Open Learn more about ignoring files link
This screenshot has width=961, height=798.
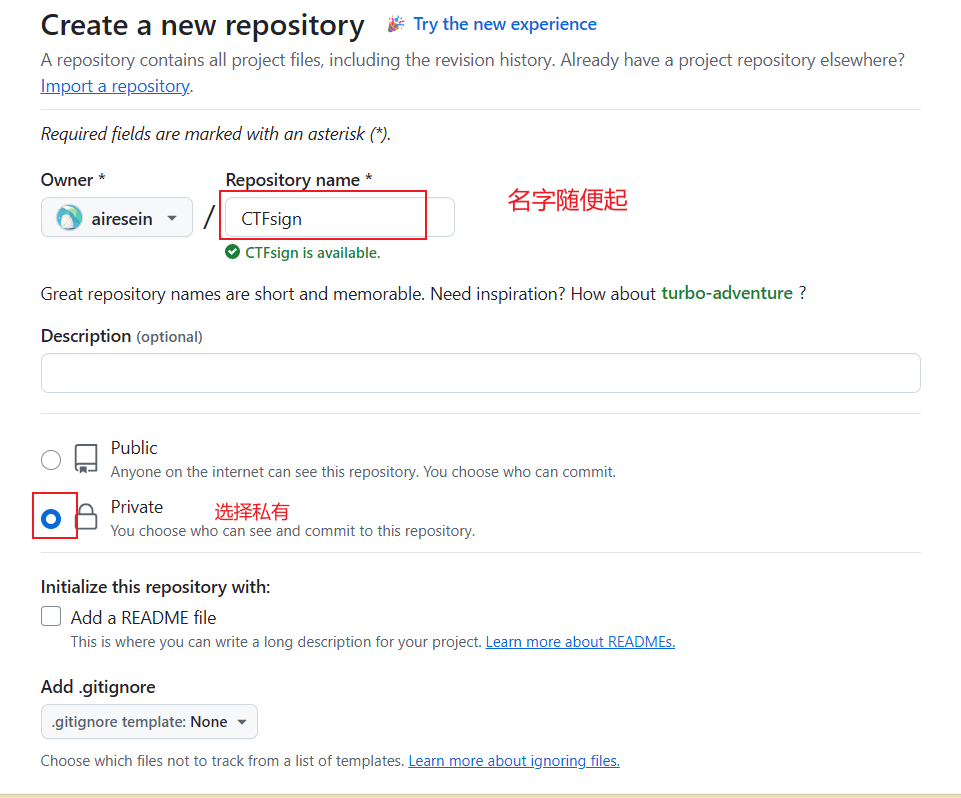[x=514, y=761]
